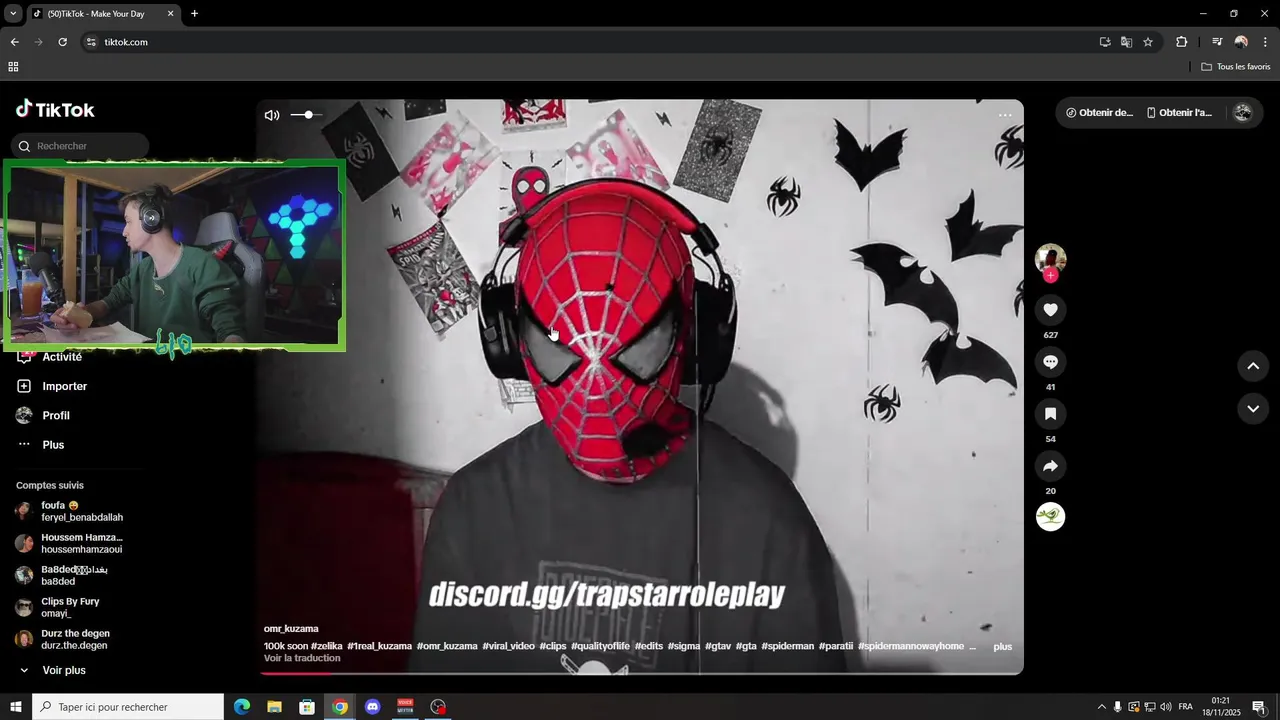Go to the next video
The width and height of the screenshot is (1280, 720).
click(x=1253, y=408)
